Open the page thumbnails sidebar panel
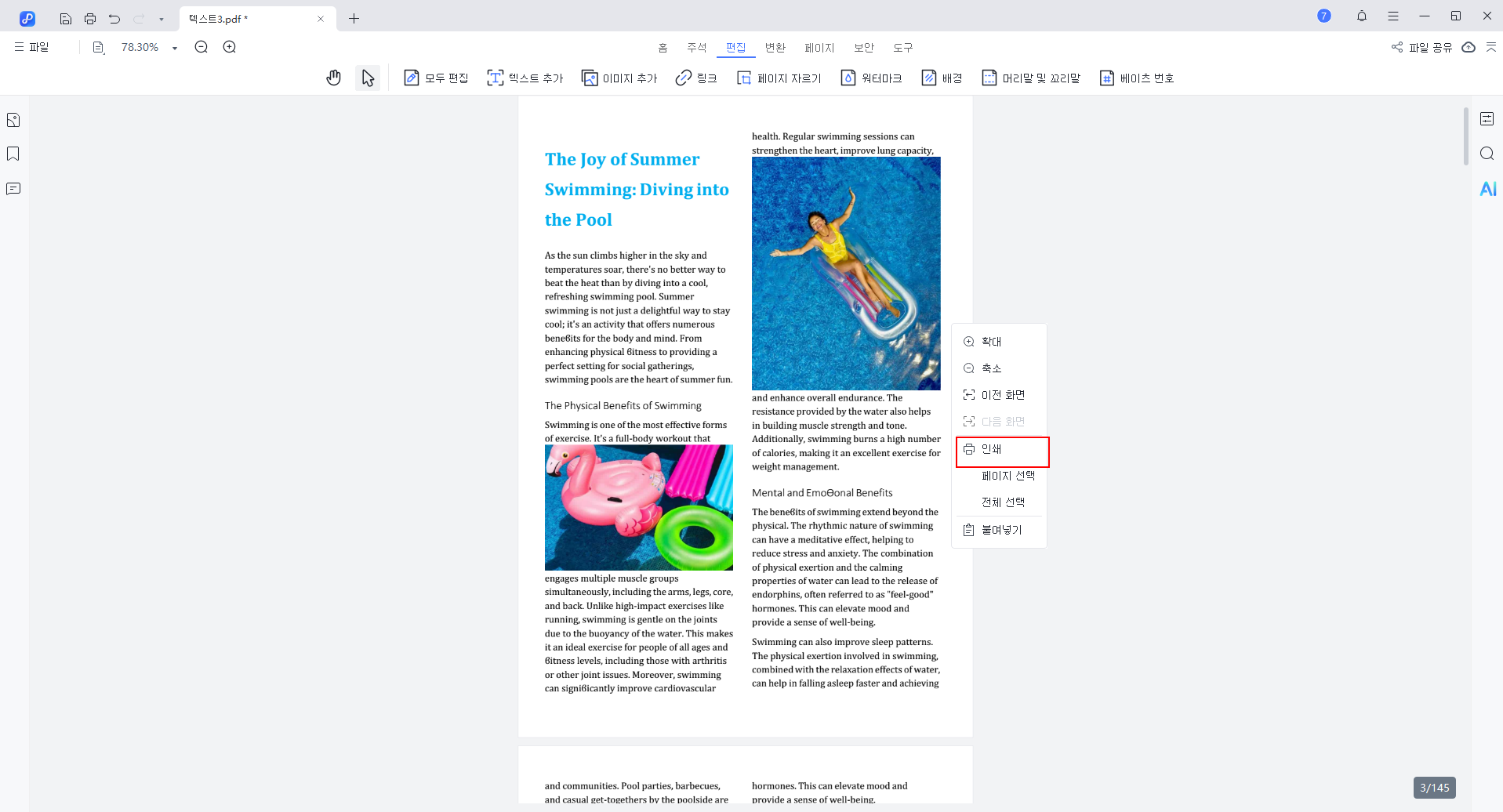The image size is (1503, 812). (13, 120)
